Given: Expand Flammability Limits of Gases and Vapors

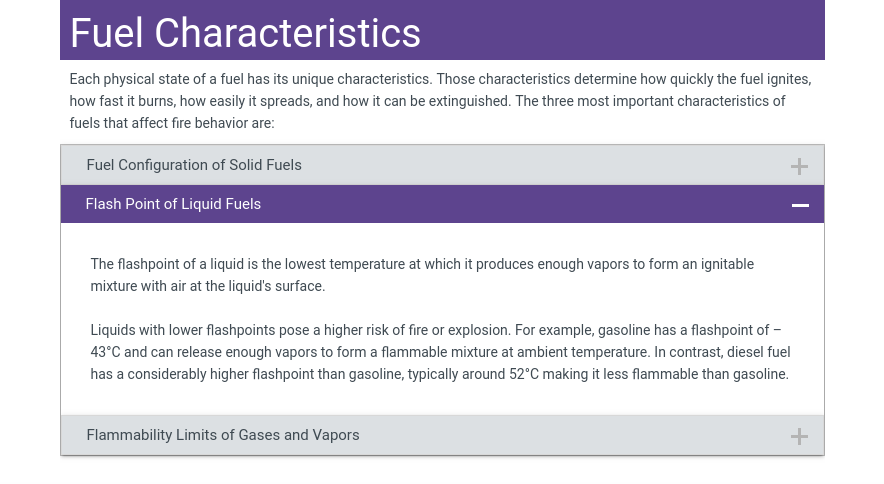Looking at the screenshot, I should point(440,435).
